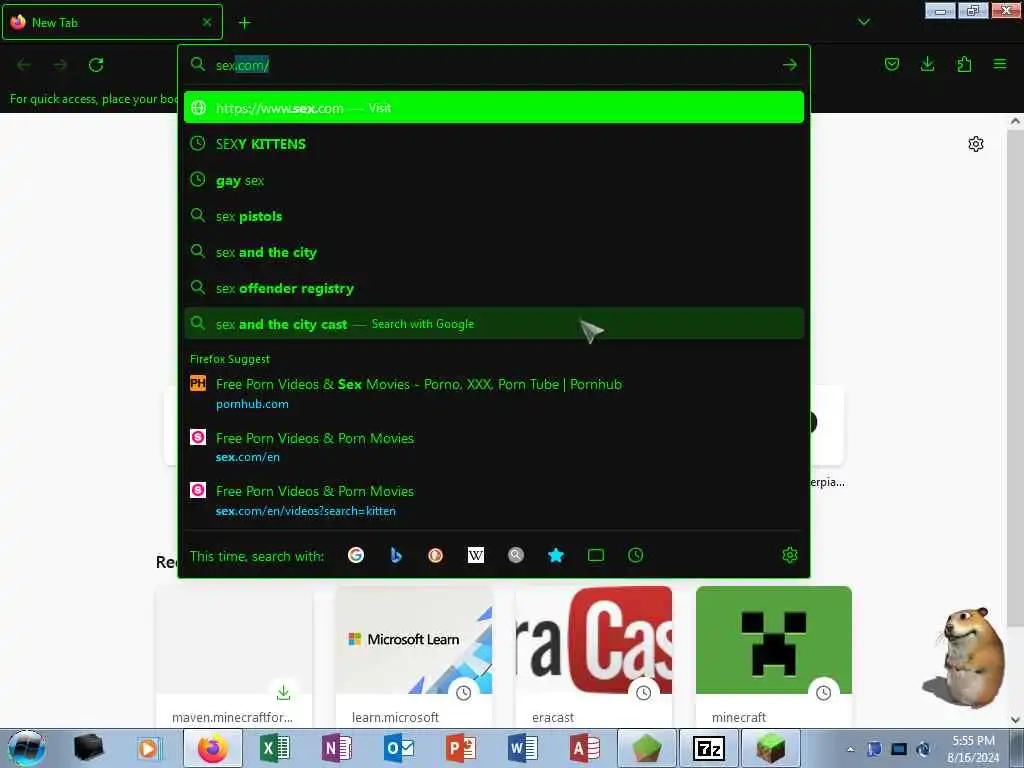Select the 'sex and the city' suggestion

coord(494,252)
